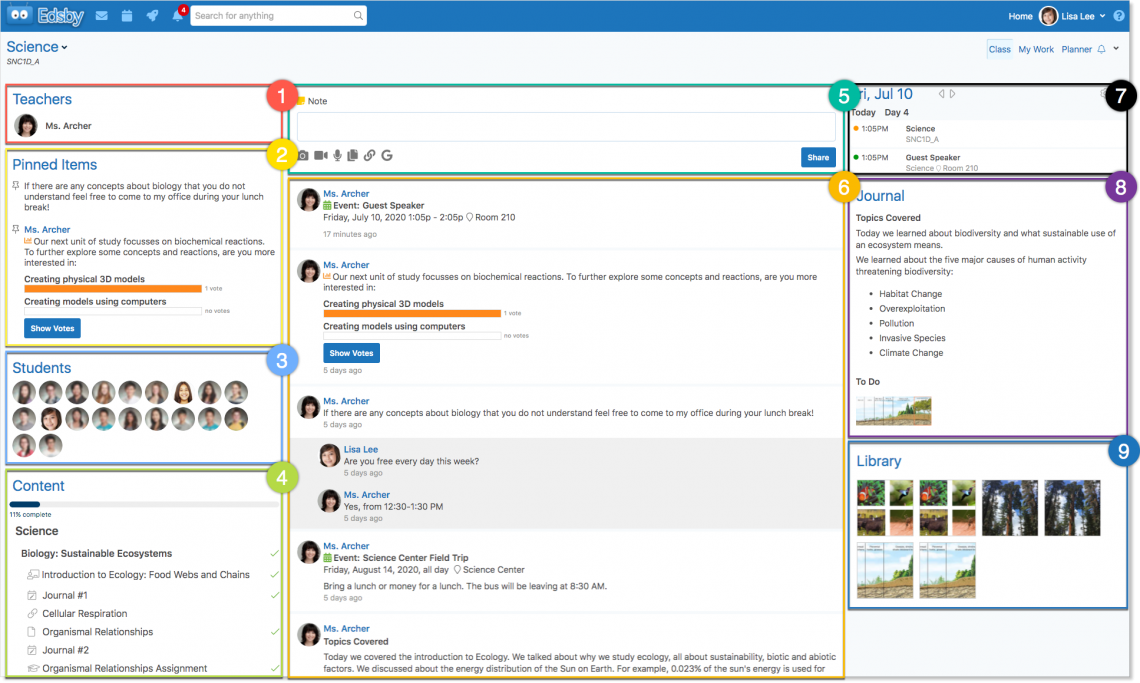
Task: Click the Search for anything field
Action: click(272, 16)
